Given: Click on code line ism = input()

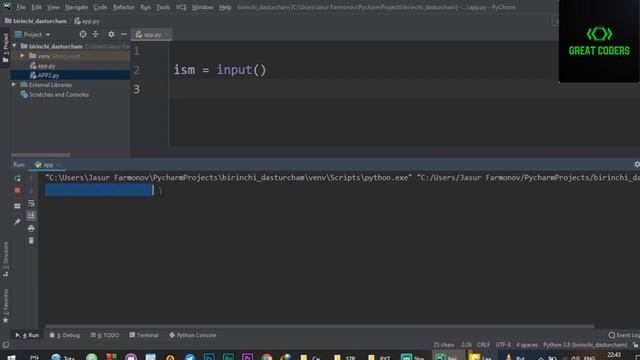Looking at the screenshot, I should pyautogui.click(x=220, y=70).
